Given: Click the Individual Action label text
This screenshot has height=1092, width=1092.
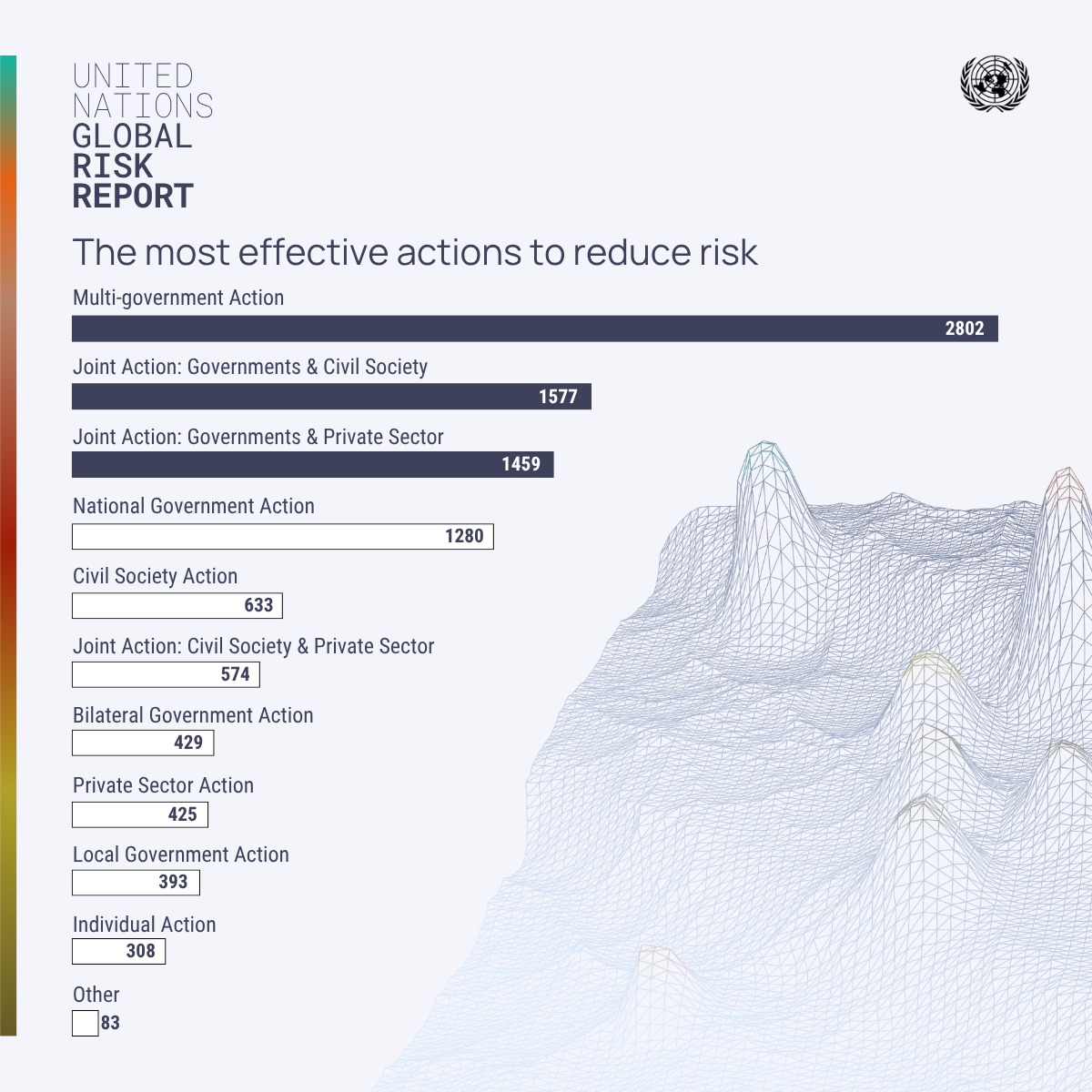Looking at the screenshot, I should click(x=145, y=925).
